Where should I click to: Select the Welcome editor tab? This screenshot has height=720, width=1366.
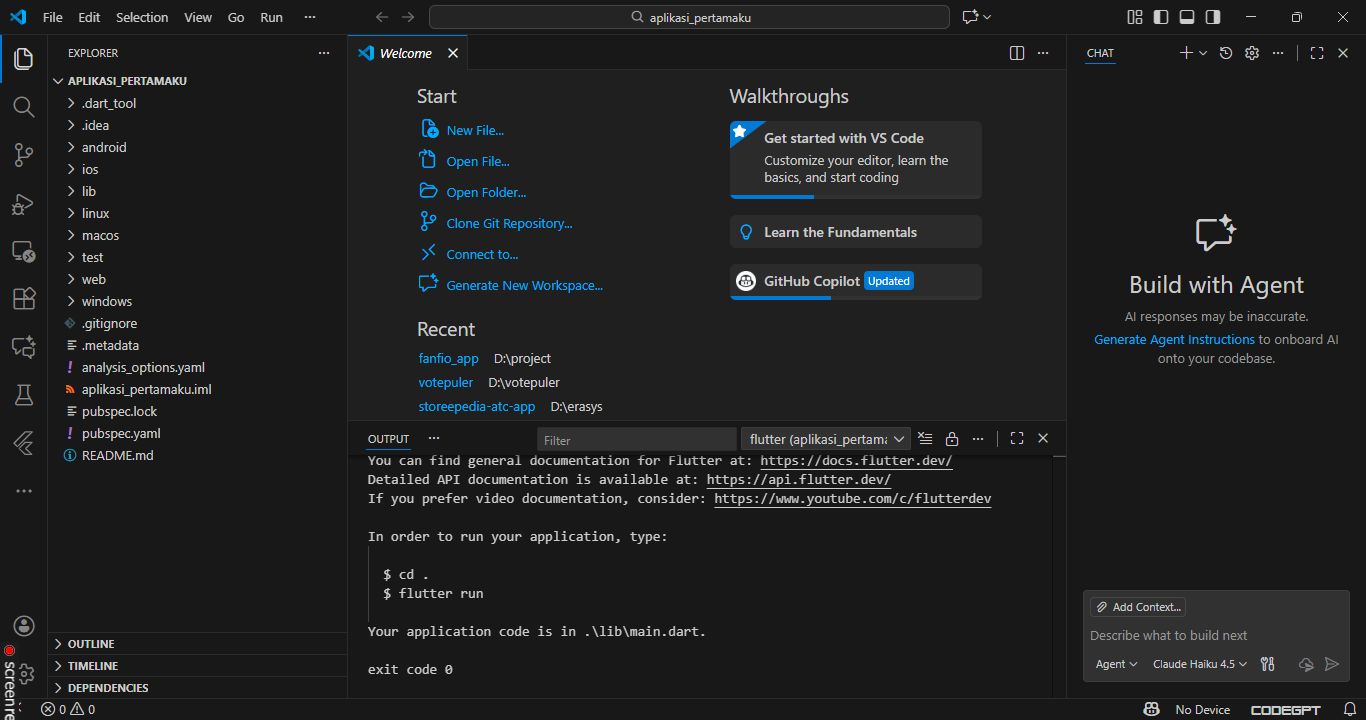pyautogui.click(x=408, y=53)
